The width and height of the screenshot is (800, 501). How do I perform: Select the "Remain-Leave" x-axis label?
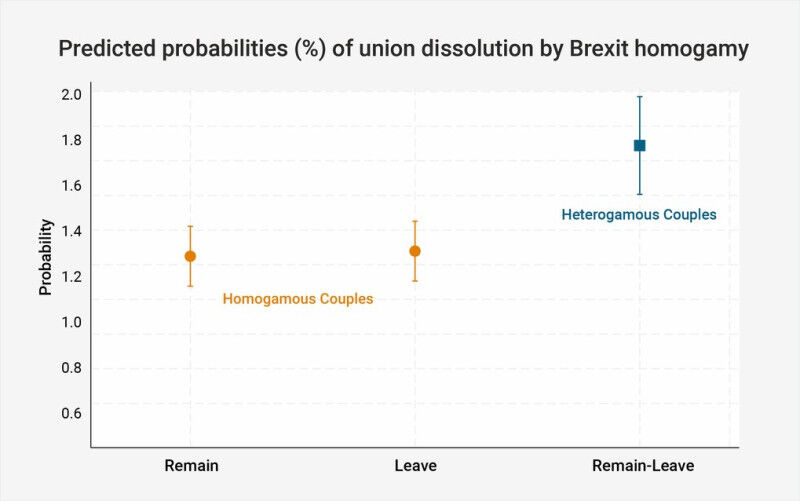(643, 466)
